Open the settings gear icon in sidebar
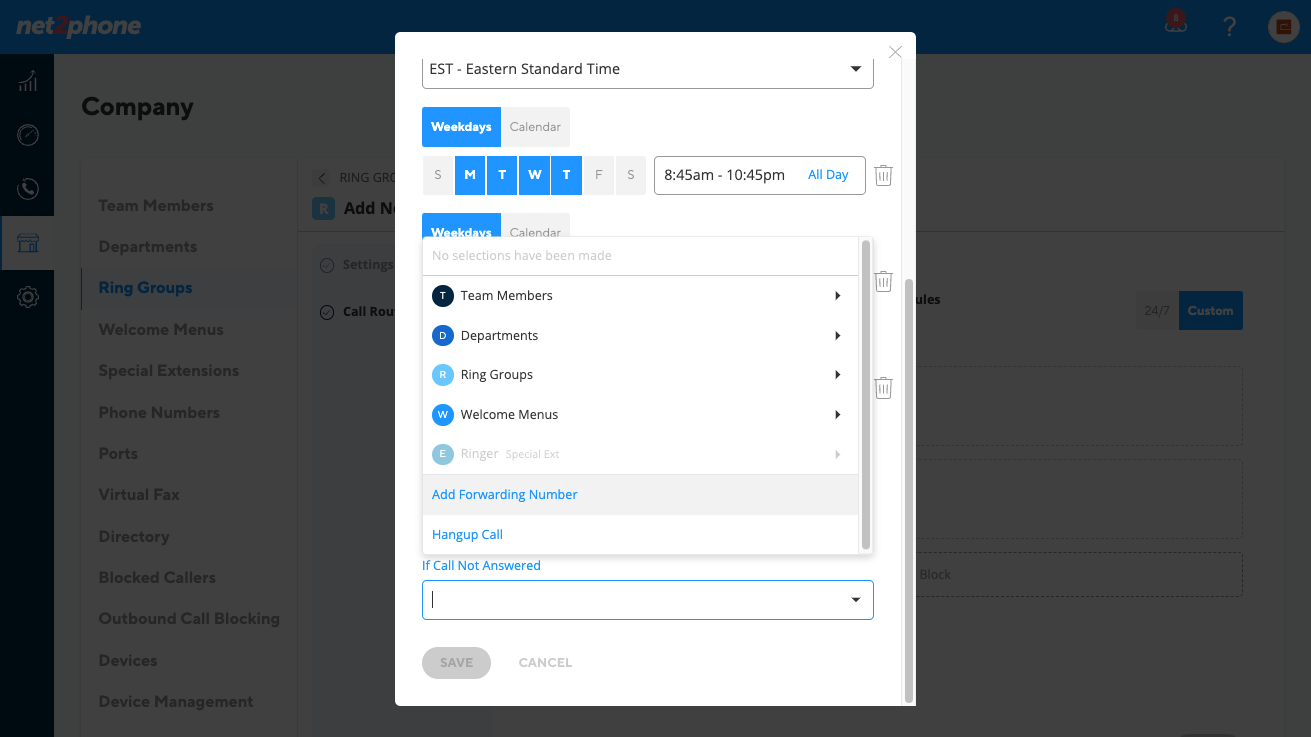1311x737 pixels. (x=27, y=297)
